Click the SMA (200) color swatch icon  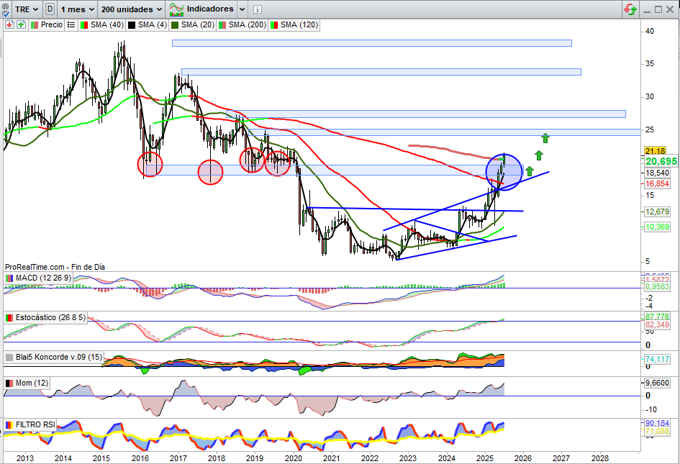[222, 25]
